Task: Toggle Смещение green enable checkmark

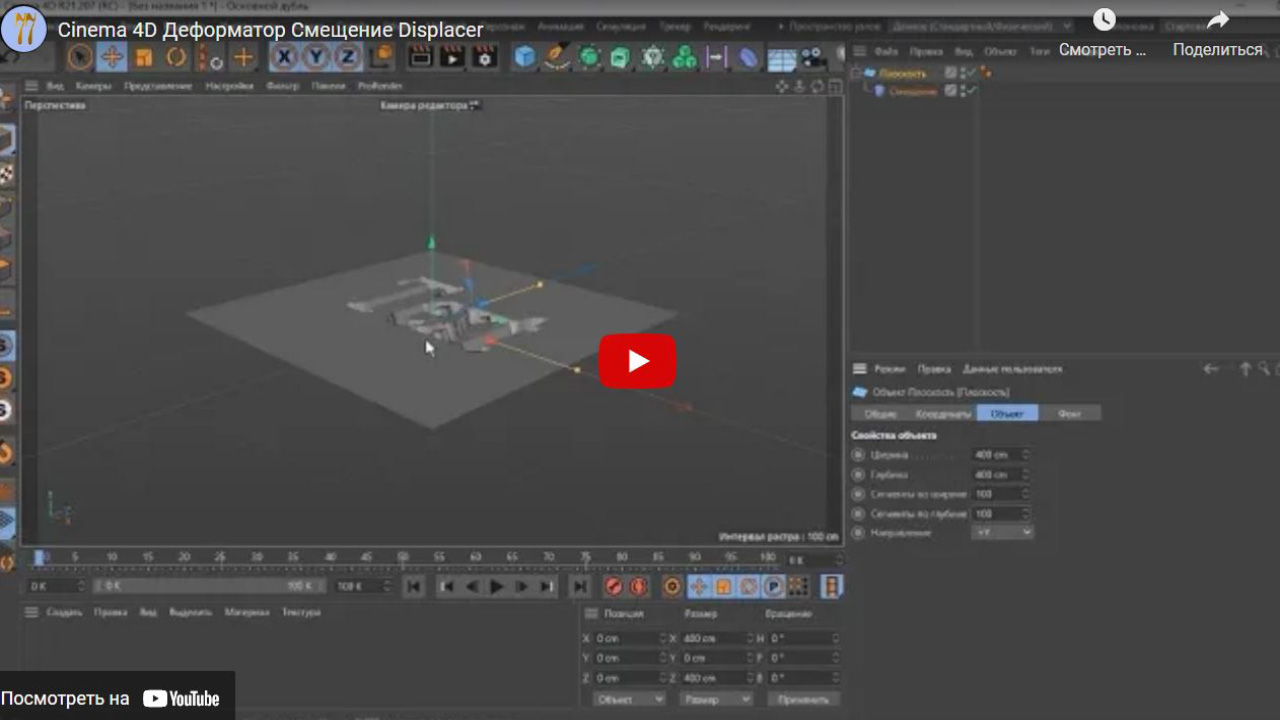Action: tap(969, 90)
